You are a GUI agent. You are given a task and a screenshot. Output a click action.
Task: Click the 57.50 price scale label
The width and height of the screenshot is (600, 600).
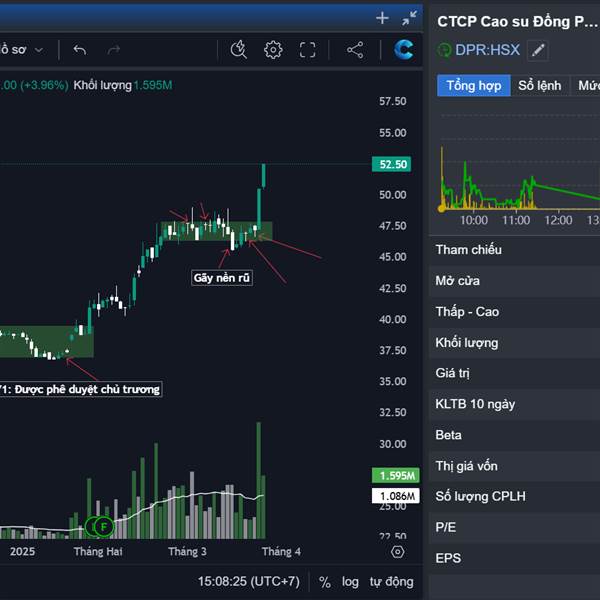(x=393, y=101)
